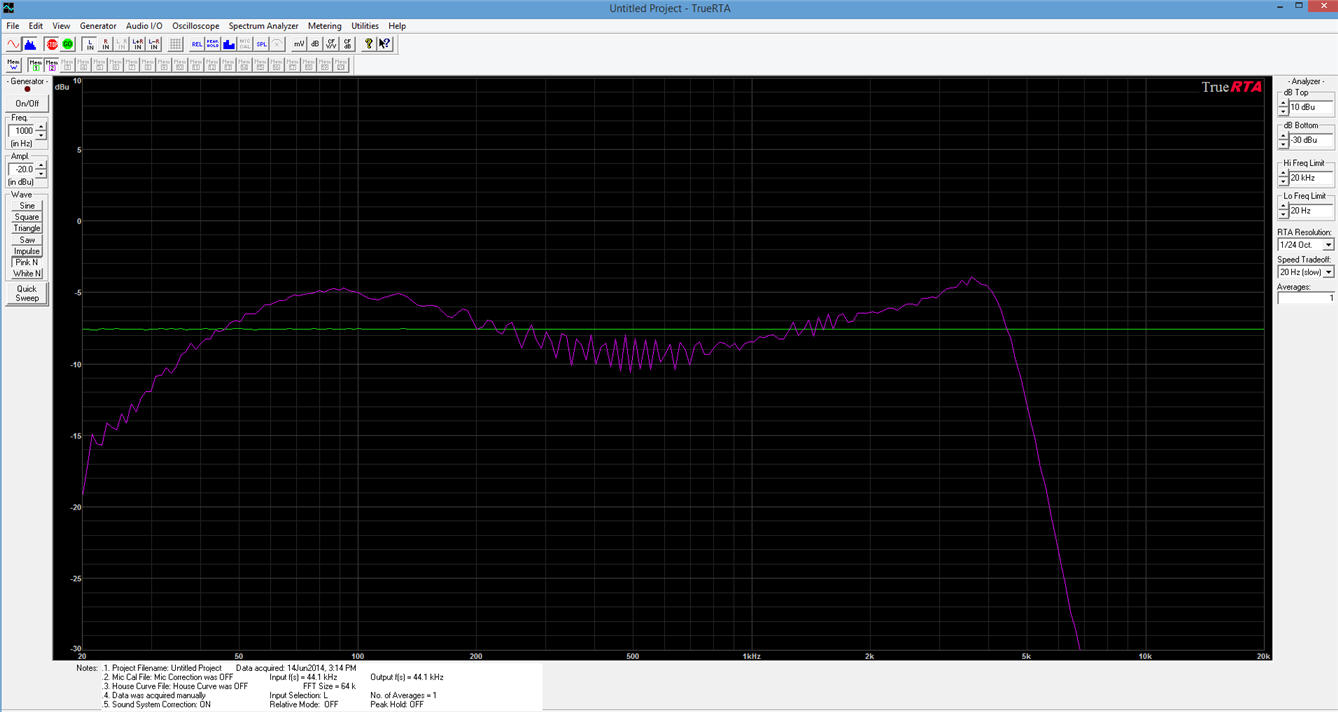Click the Hi Freq Limit field
This screenshot has width=1338, height=712.
(x=1311, y=178)
